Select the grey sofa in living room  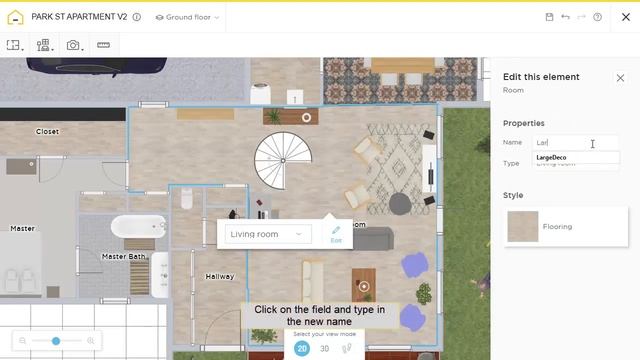(373, 238)
